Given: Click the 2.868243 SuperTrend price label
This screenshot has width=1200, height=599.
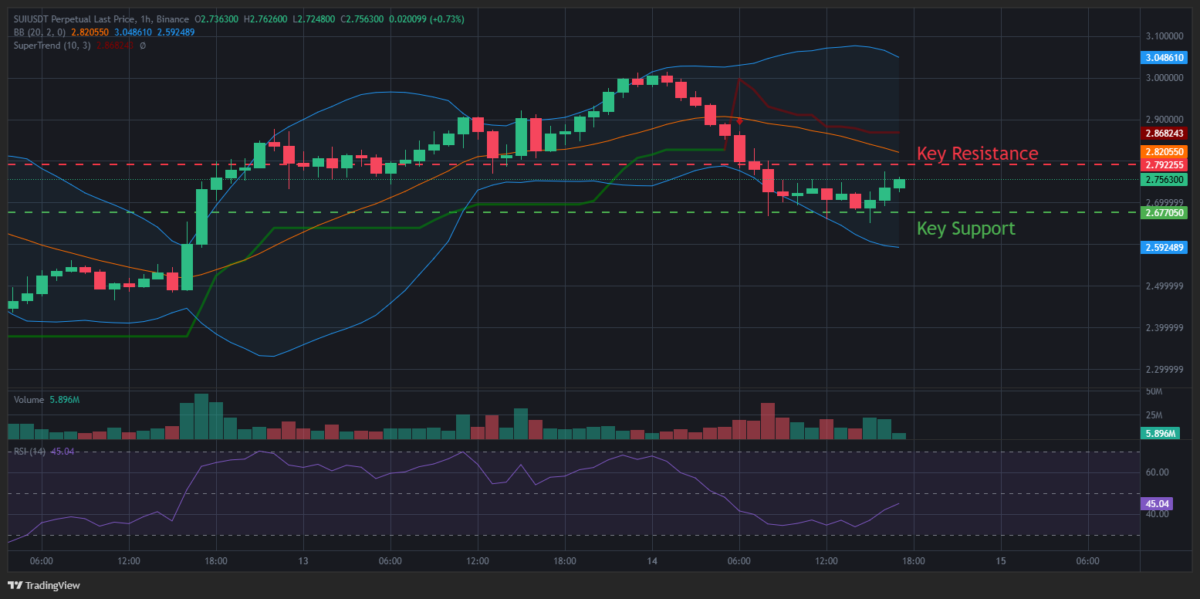Looking at the screenshot, I should pyautogui.click(x=1163, y=133).
